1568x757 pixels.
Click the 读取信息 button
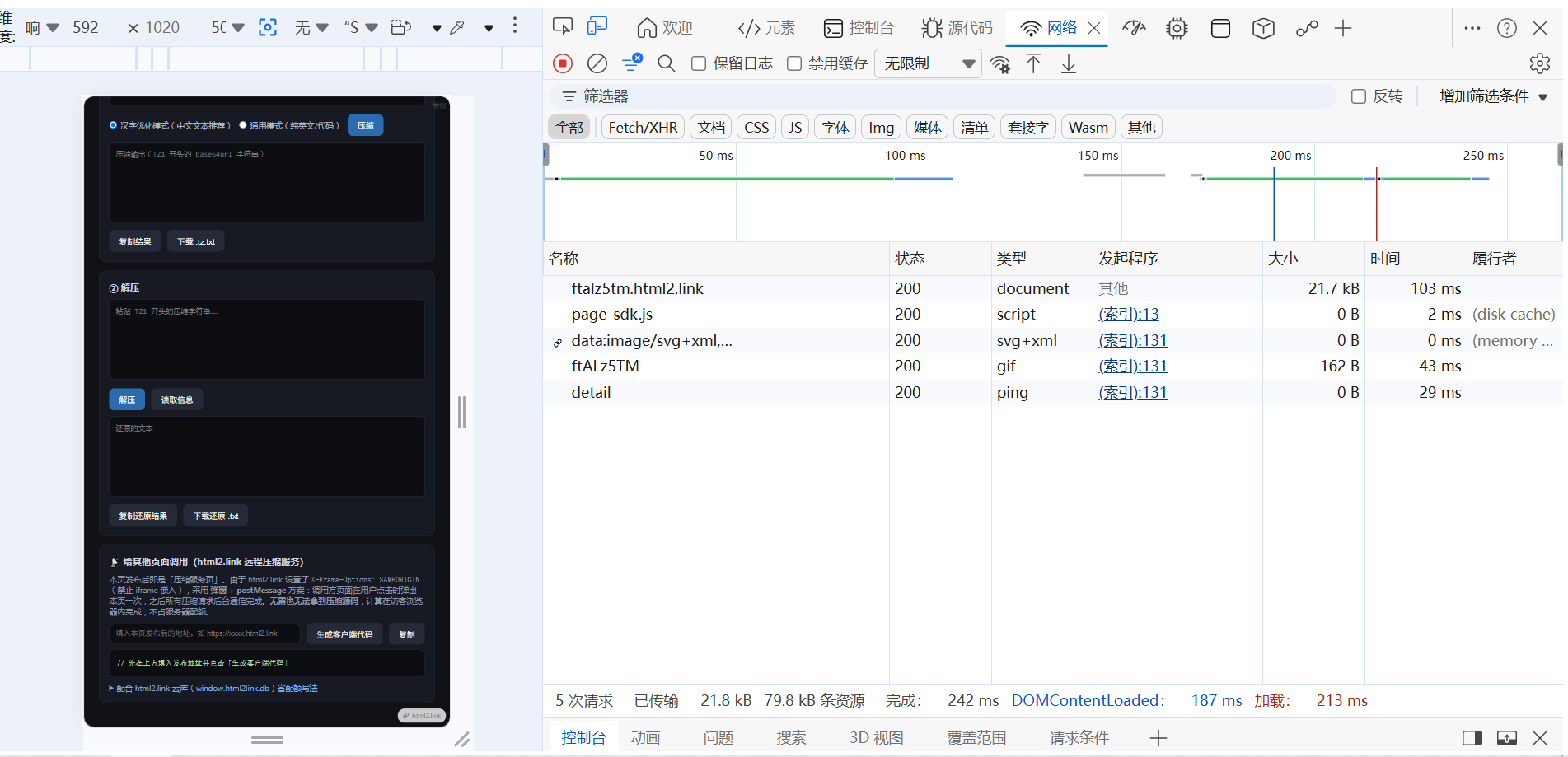click(x=177, y=400)
